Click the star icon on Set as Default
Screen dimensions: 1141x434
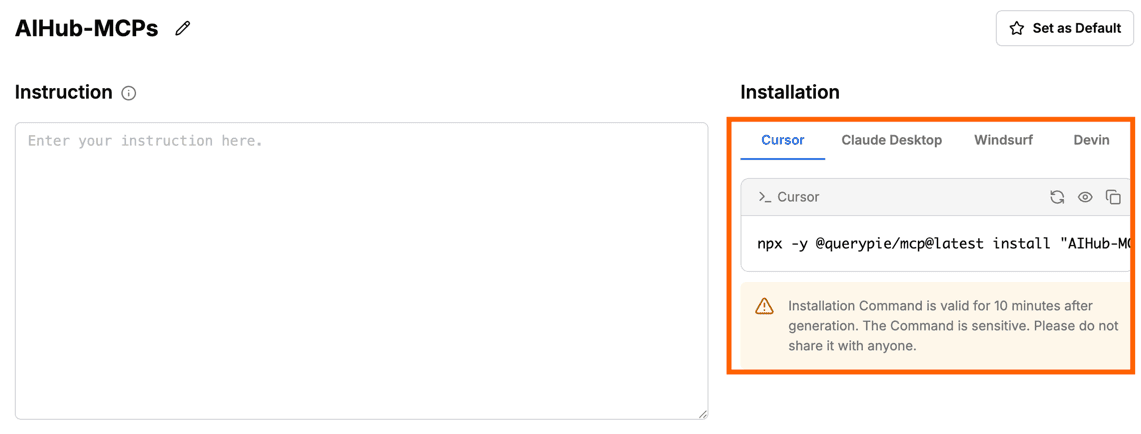[1017, 29]
